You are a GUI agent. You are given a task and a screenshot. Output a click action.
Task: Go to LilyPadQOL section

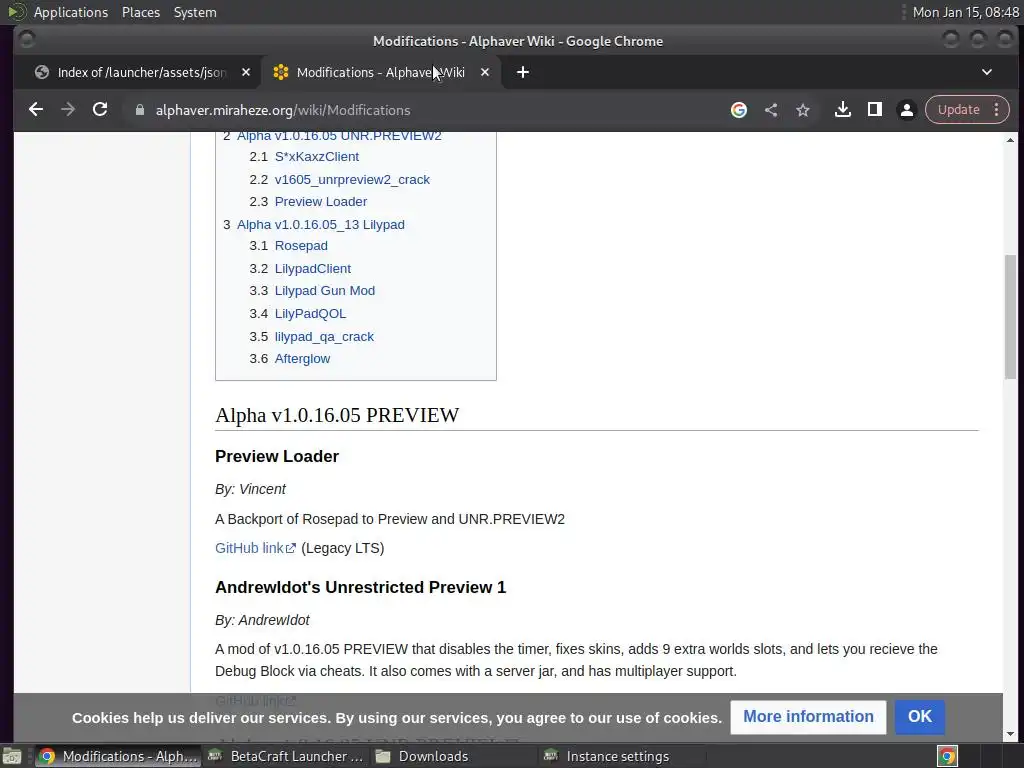pos(310,314)
